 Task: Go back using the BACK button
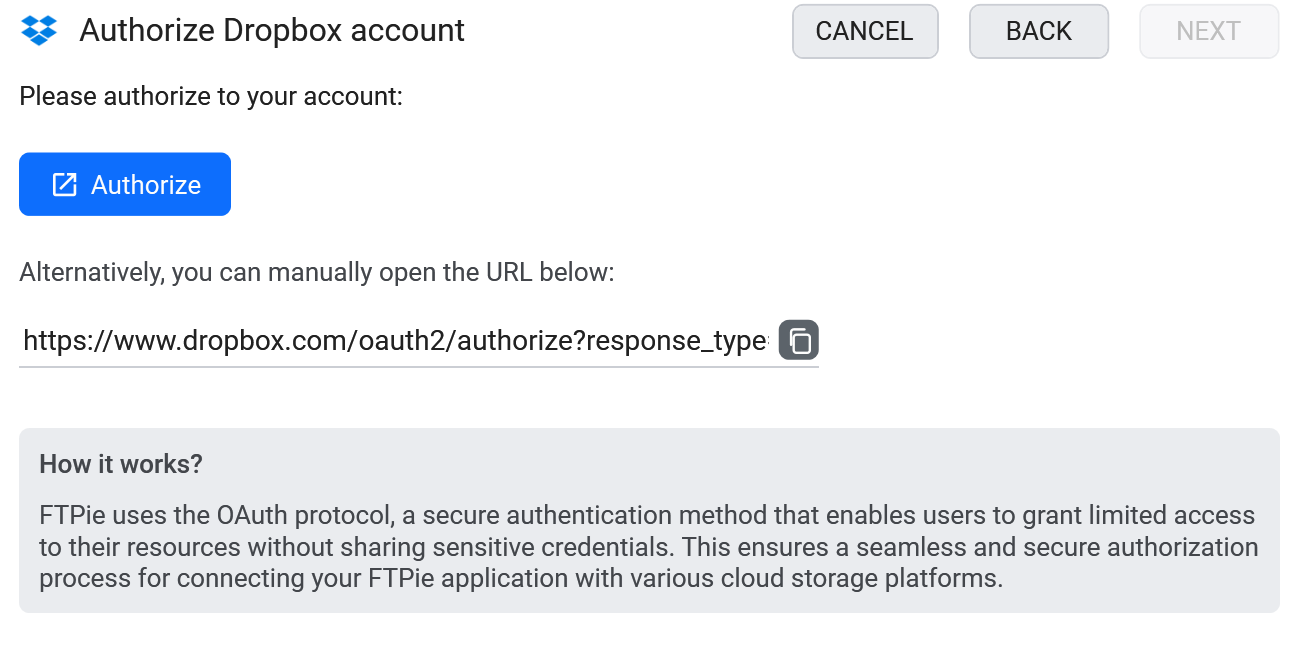click(x=1039, y=31)
